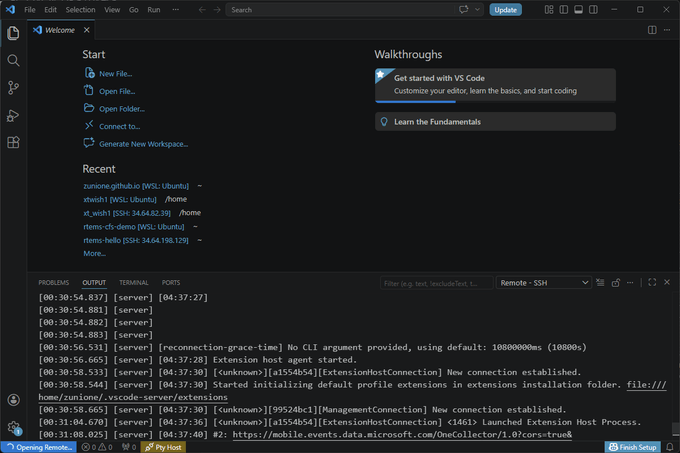Viewport: 680px width, 453px height.
Task: Click New File link
Action: pyautogui.click(x=115, y=74)
